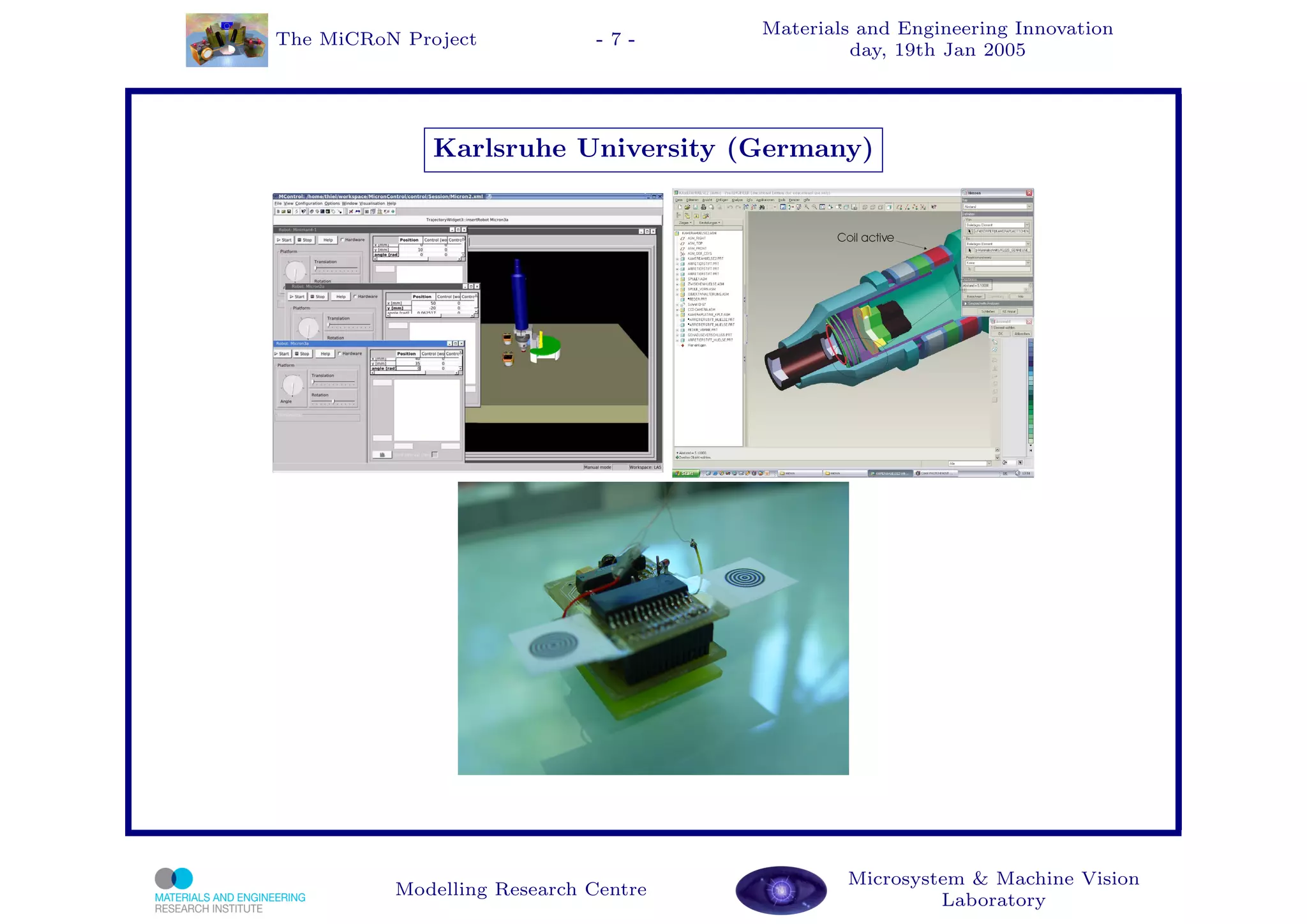Image resolution: width=1307 pixels, height=924 pixels.
Task: Select ASM_TOP in the model tree
Action: [695, 243]
